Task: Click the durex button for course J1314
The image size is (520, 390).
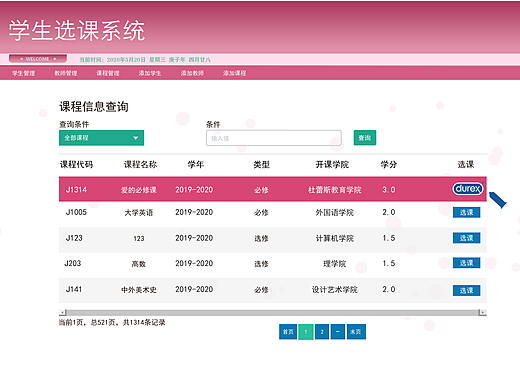Action: pyautogui.click(x=467, y=189)
